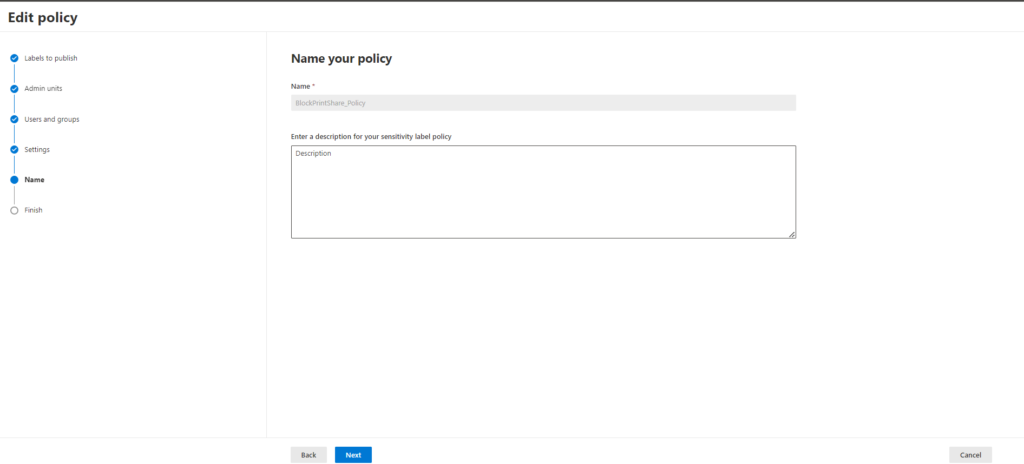This screenshot has width=1024, height=464.
Task: Click the BlockPrintShare_Policy name field
Action: [543, 103]
